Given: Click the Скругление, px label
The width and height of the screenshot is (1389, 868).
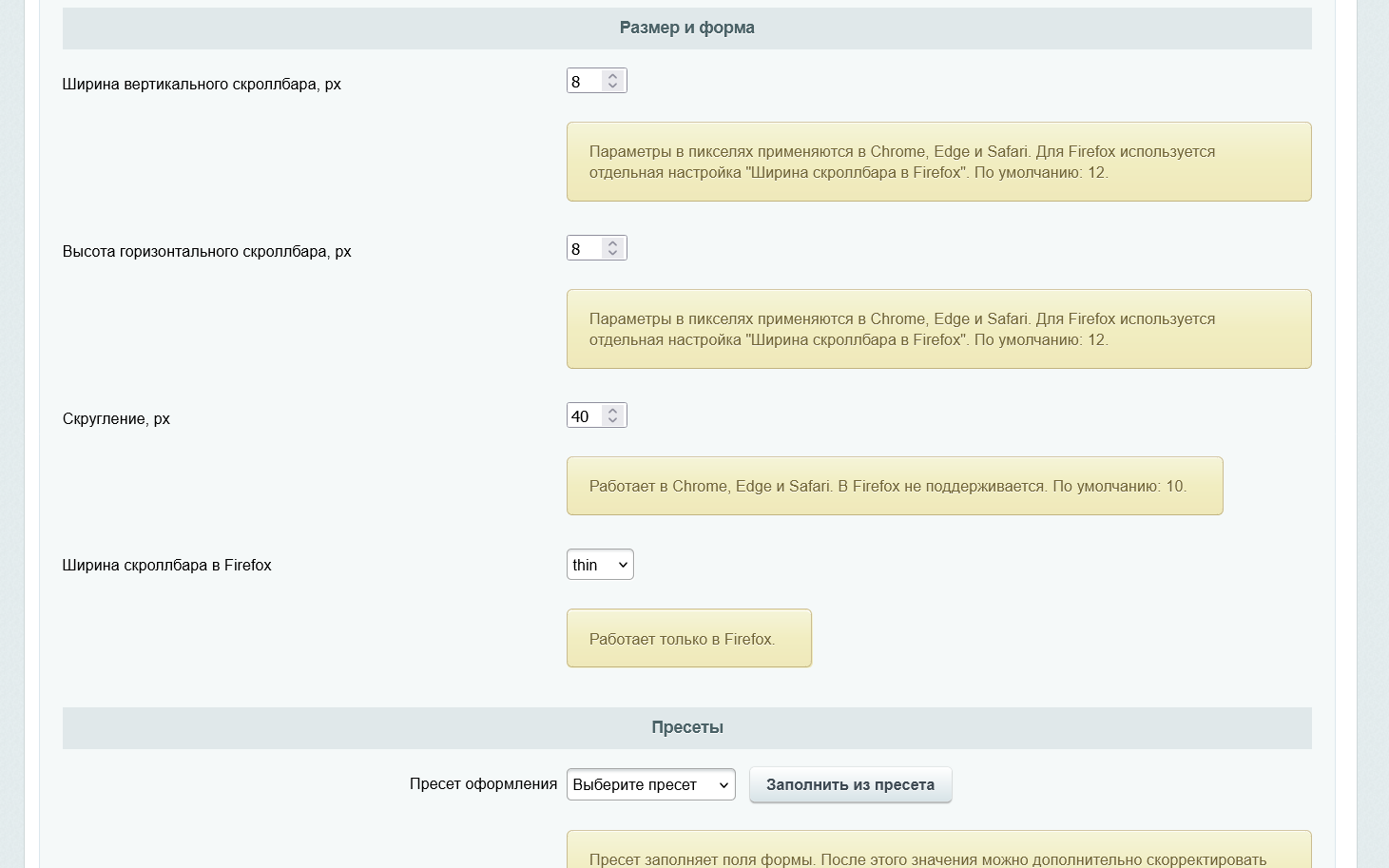Looking at the screenshot, I should pos(116,418).
